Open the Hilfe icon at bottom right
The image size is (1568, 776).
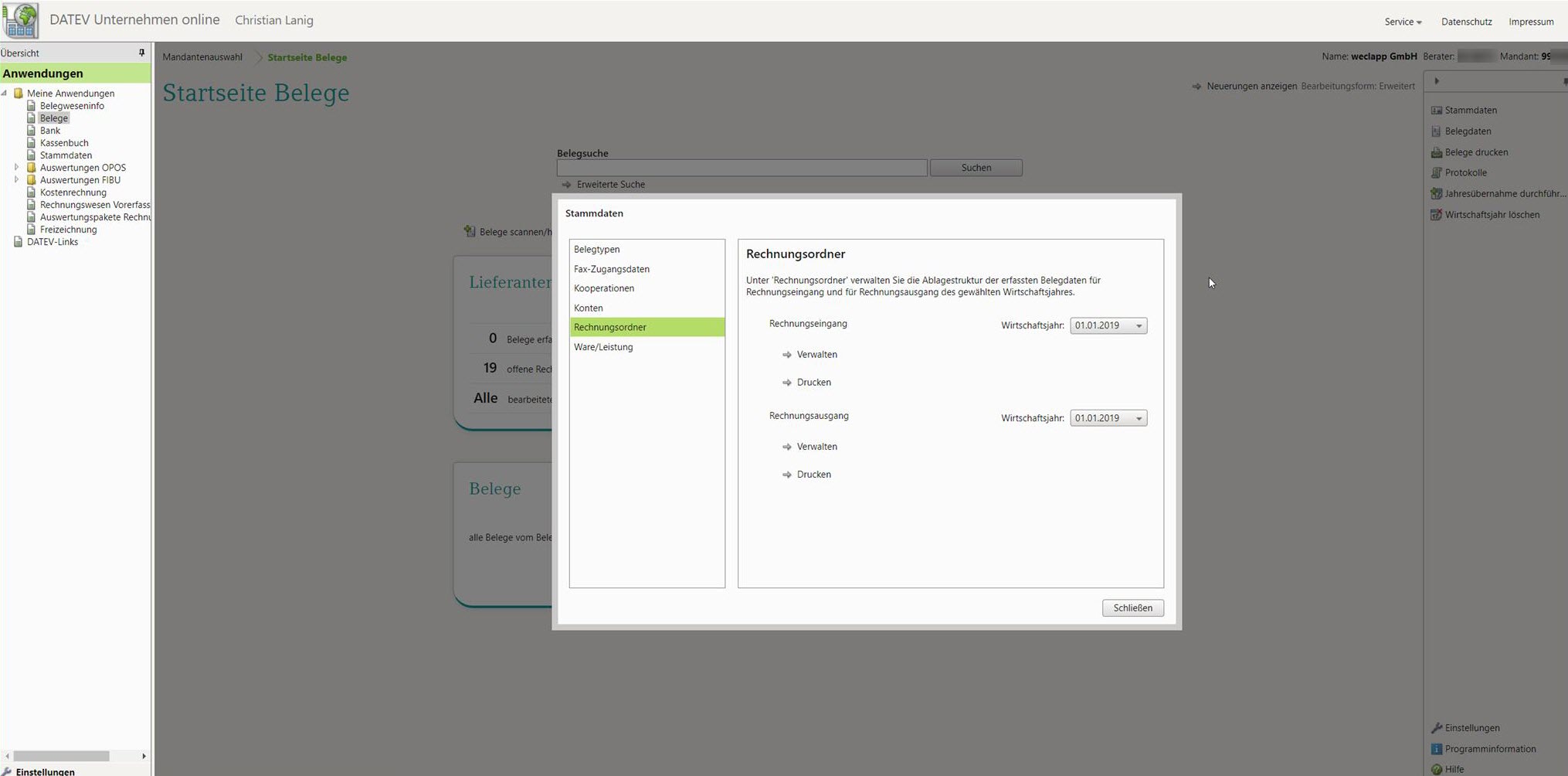tap(1436, 768)
